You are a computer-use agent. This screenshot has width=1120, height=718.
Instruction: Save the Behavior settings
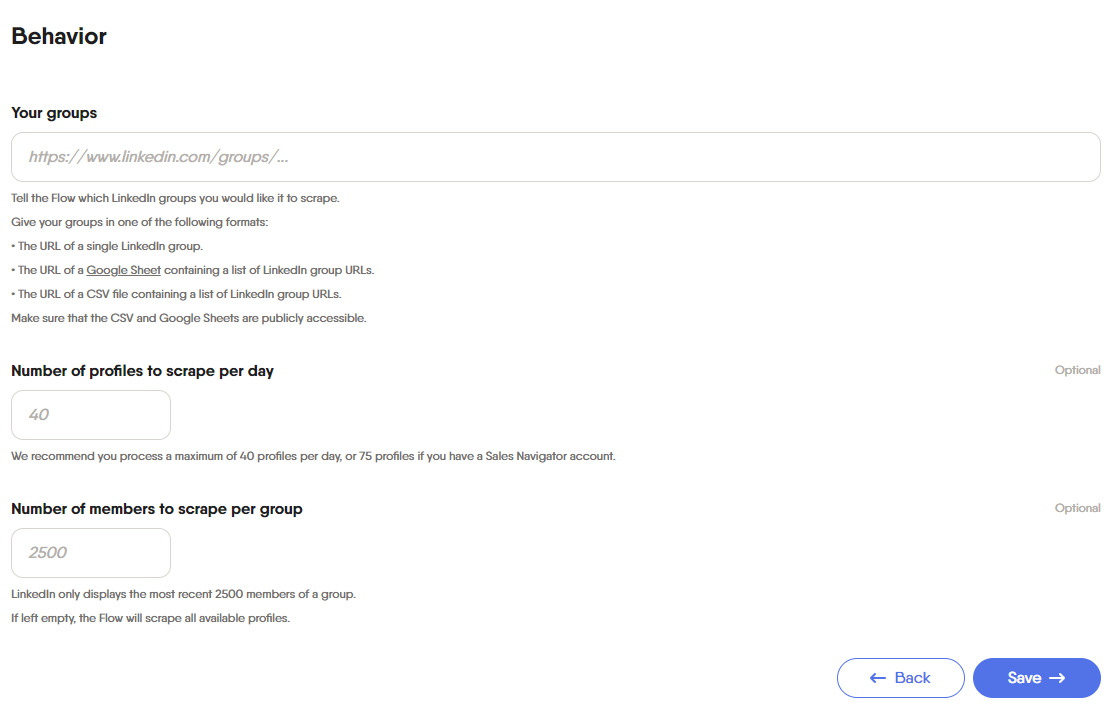tap(1036, 678)
